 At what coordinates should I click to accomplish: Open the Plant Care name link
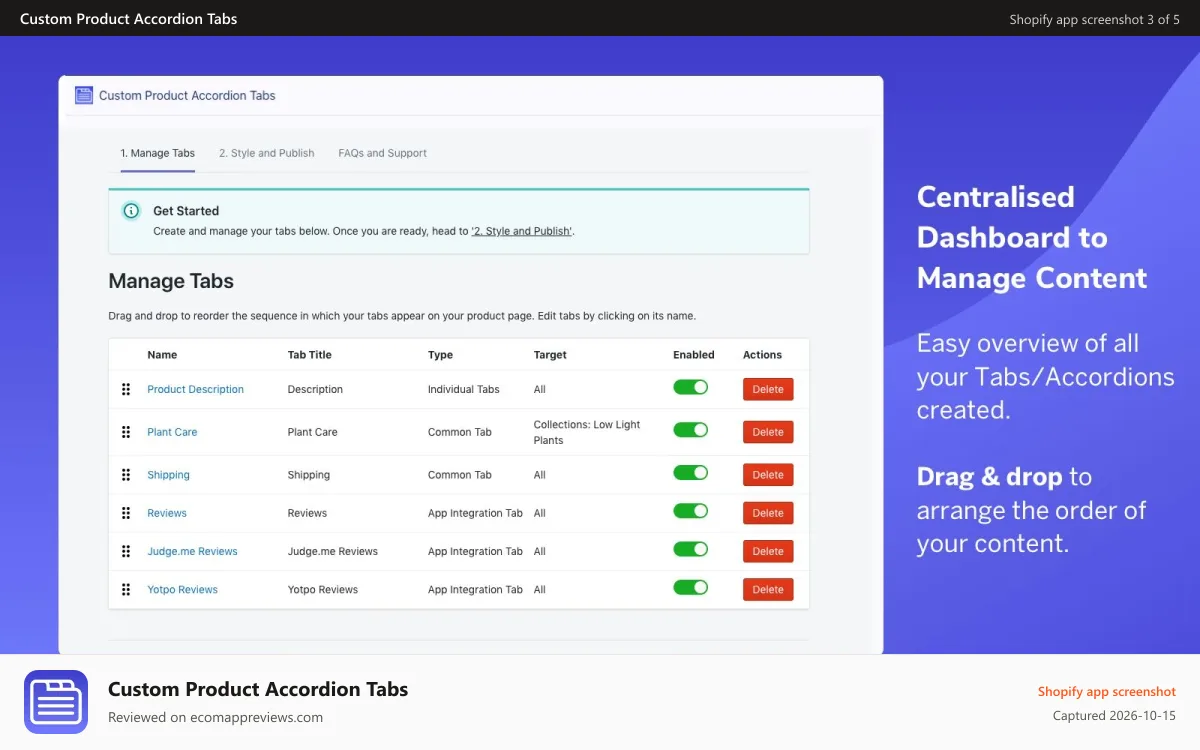(x=172, y=432)
